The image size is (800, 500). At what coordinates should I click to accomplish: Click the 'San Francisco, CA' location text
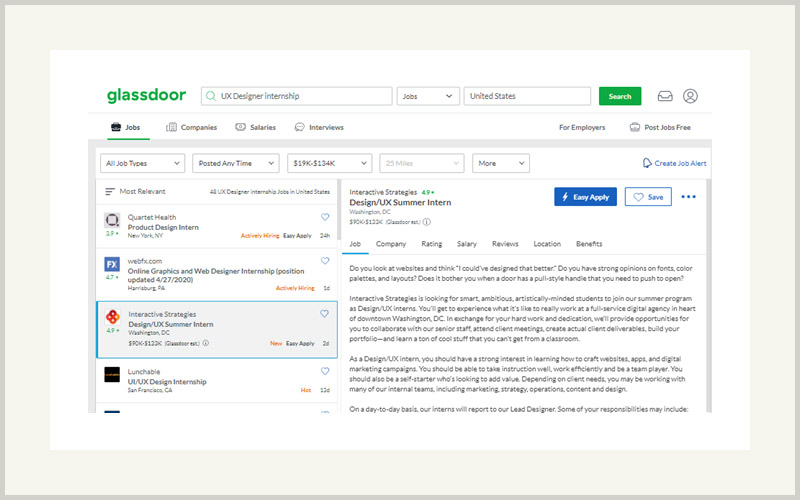coord(150,390)
